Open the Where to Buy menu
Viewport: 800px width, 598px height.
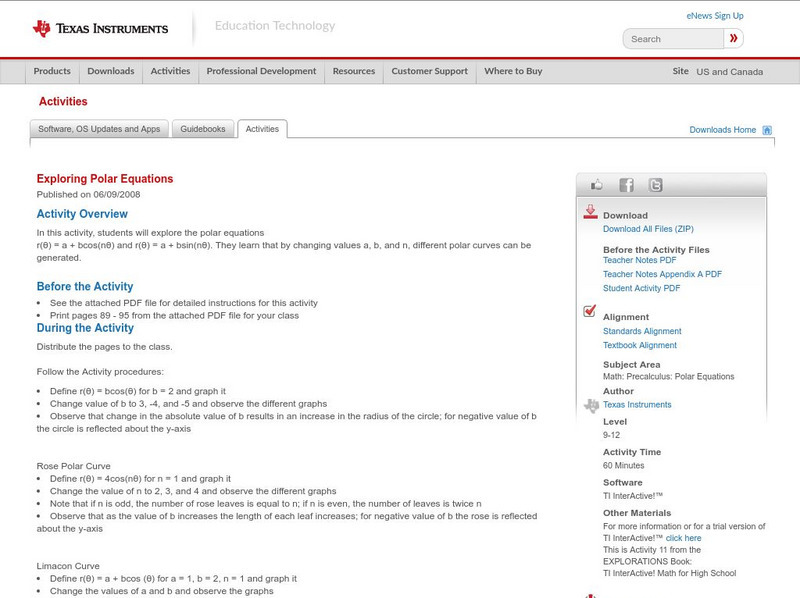point(513,71)
